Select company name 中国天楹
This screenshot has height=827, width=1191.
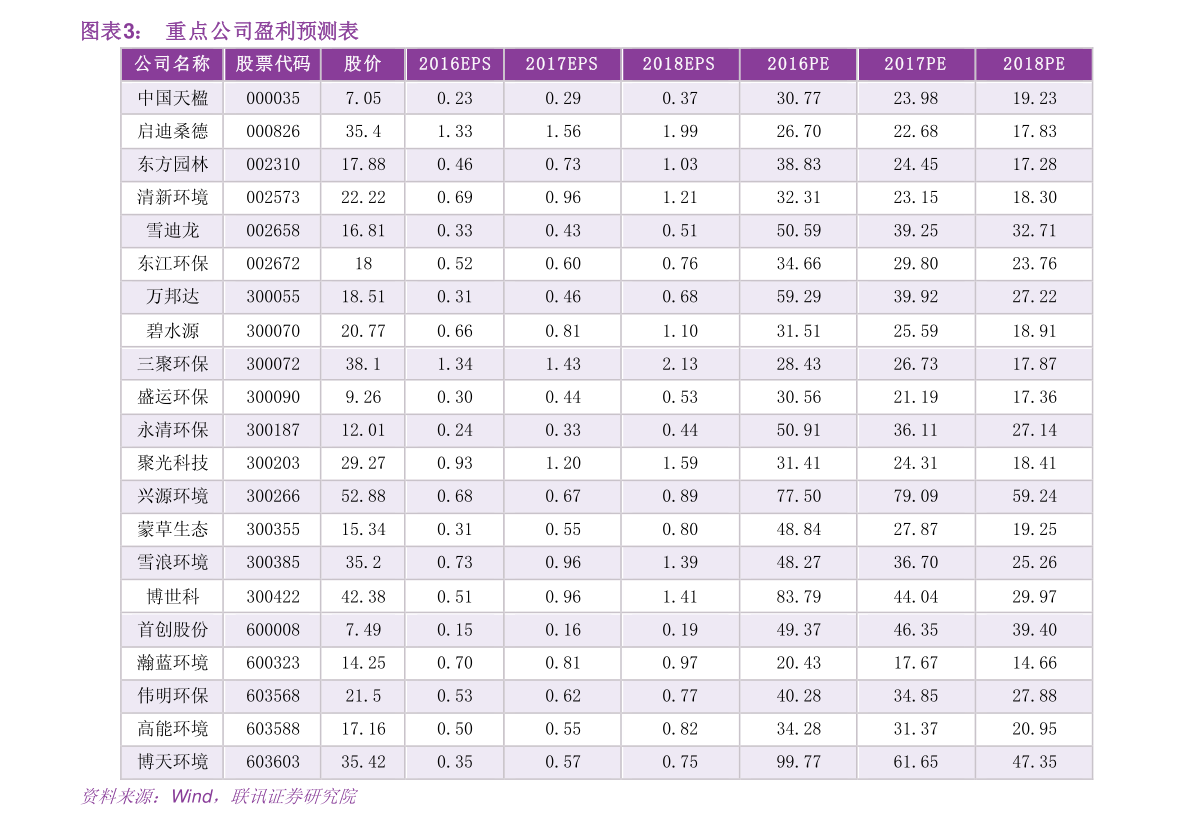tap(172, 98)
